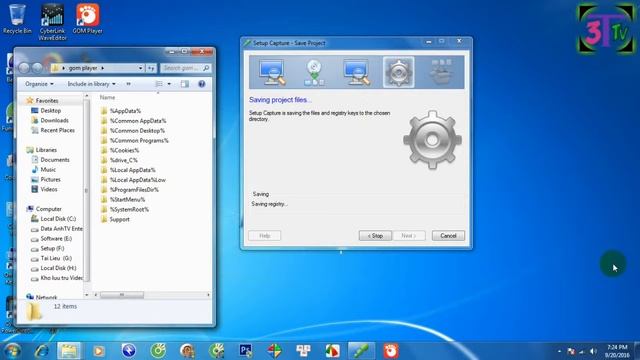Open CyberLink WaveEditor desktop shortcut
Screen dimensions: 640x360
52,22
